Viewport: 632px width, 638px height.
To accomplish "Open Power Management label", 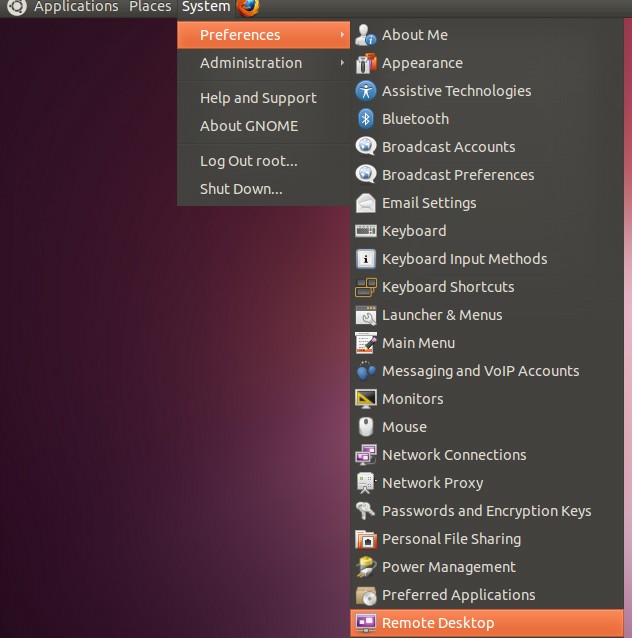I will click(x=449, y=567).
